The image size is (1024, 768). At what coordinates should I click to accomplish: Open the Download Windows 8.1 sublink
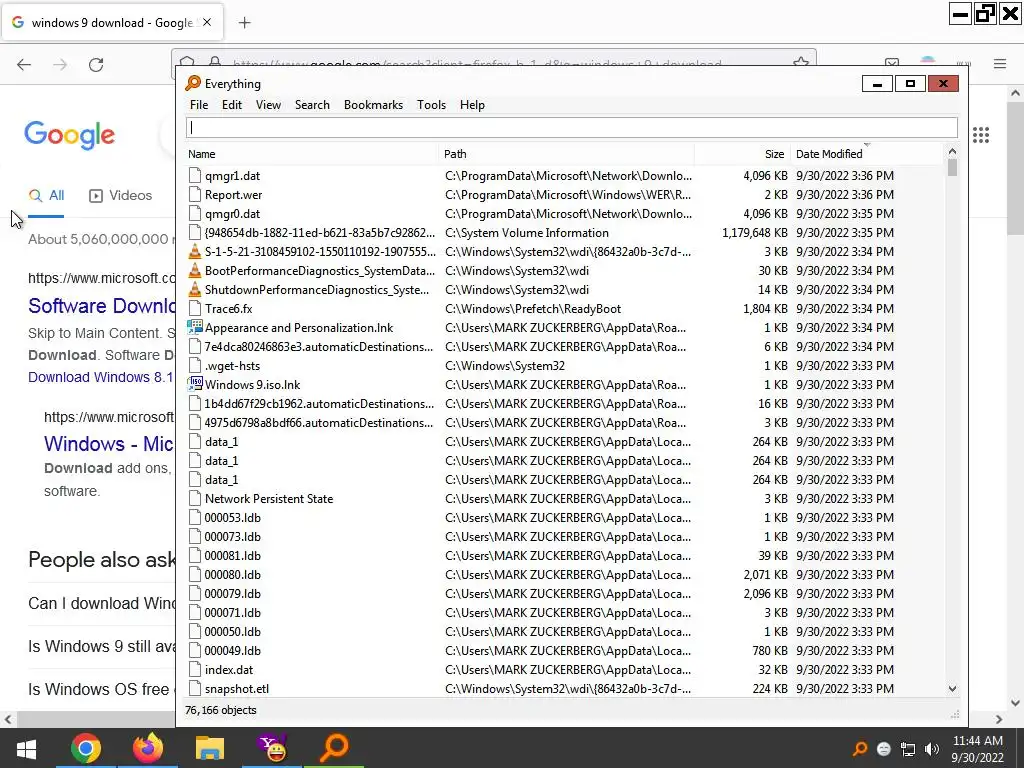(101, 377)
